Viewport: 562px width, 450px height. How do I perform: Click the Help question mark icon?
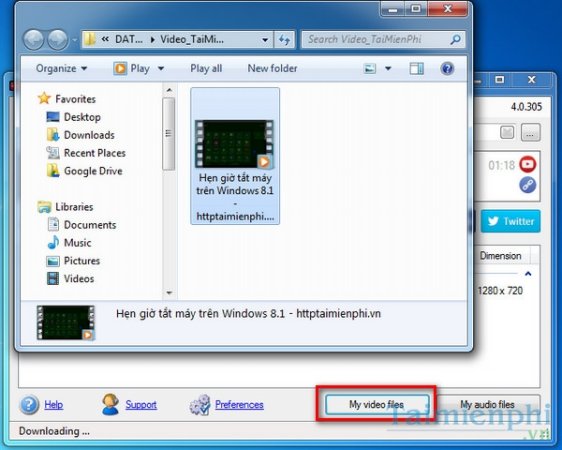pos(29,405)
